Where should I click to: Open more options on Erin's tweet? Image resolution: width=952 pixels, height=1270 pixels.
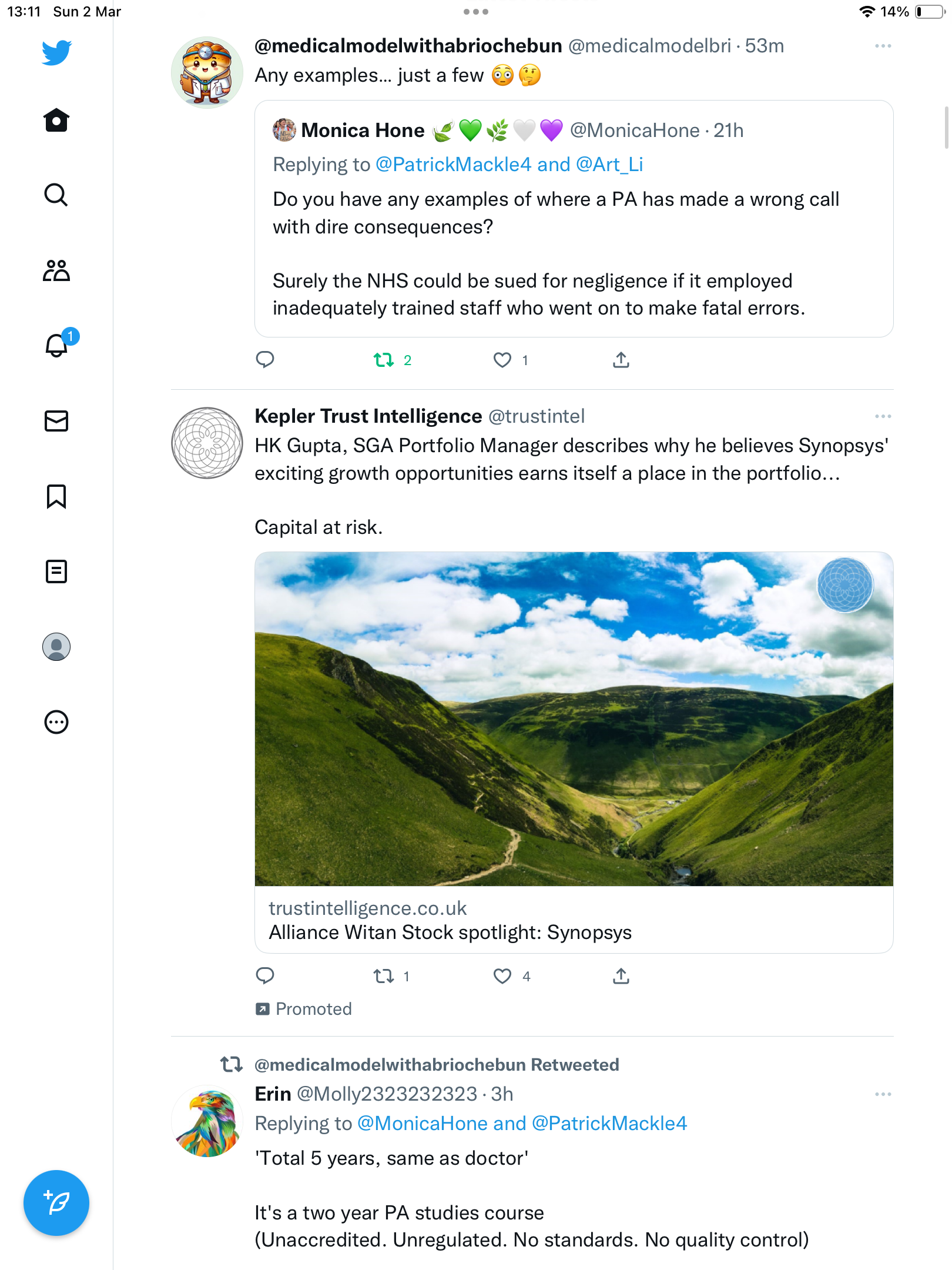click(883, 1094)
